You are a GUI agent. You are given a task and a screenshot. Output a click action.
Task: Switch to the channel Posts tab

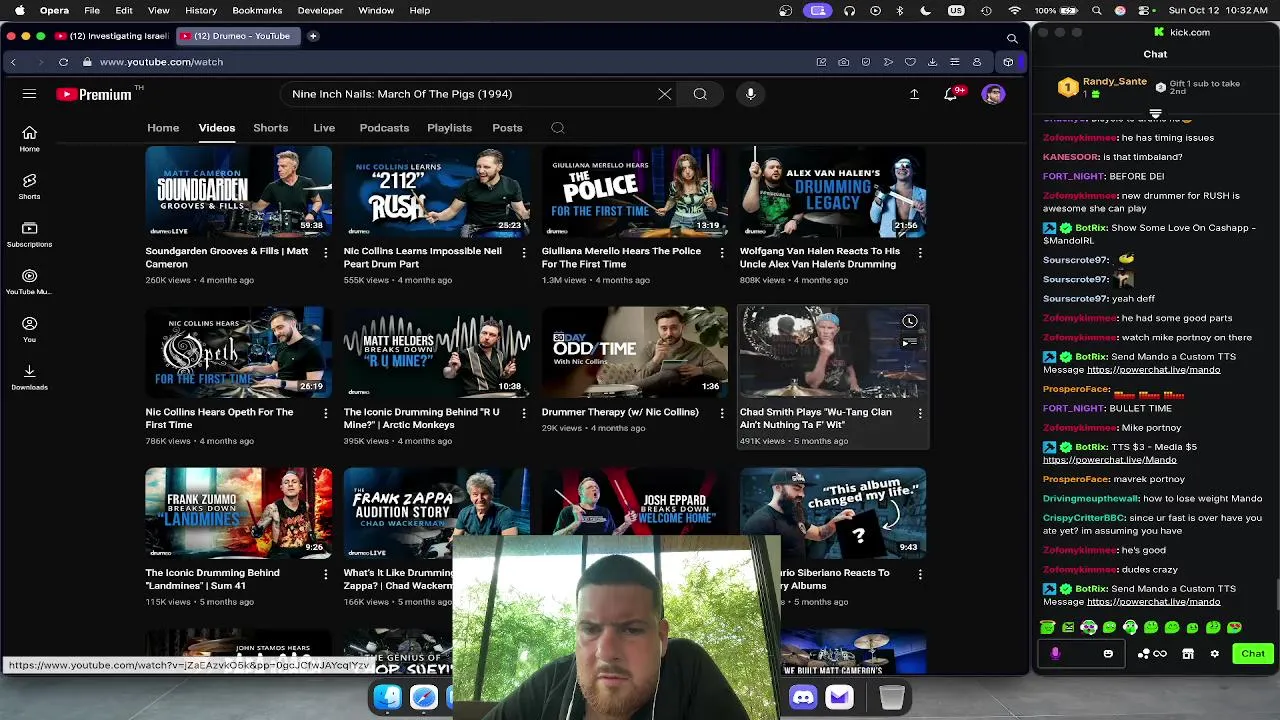tap(507, 128)
